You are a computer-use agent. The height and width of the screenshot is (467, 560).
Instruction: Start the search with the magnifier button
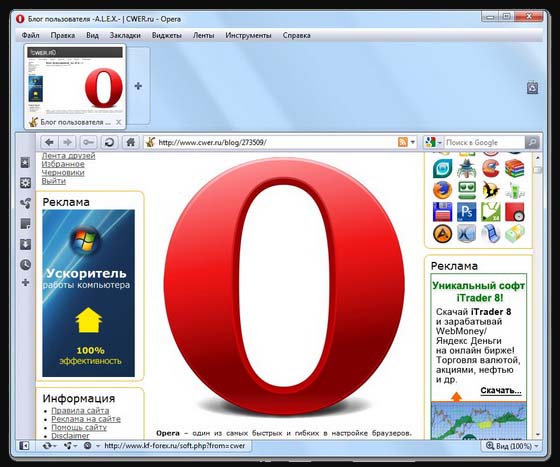point(532,142)
